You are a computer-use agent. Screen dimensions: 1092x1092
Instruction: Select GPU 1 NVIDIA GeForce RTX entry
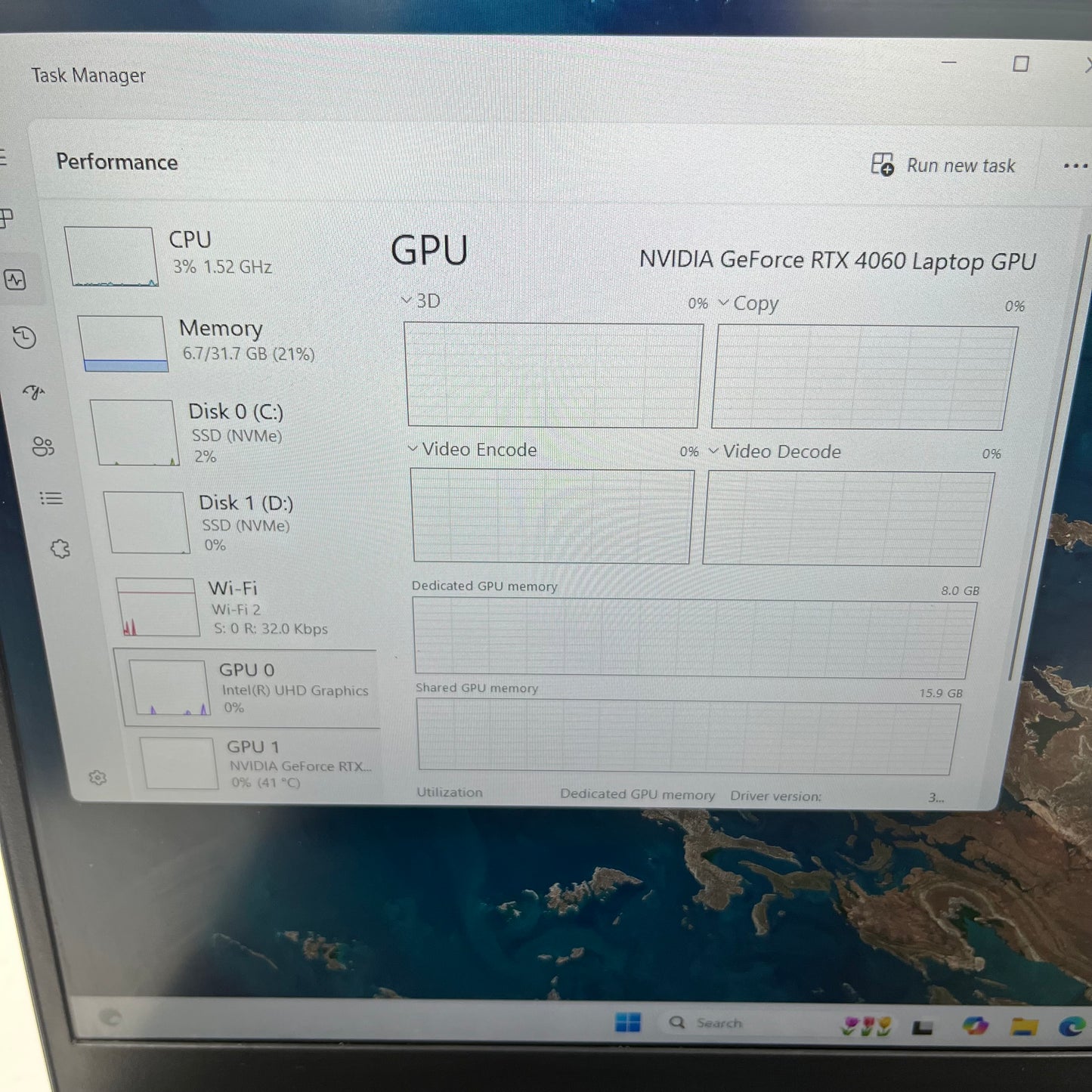point(257,763)
